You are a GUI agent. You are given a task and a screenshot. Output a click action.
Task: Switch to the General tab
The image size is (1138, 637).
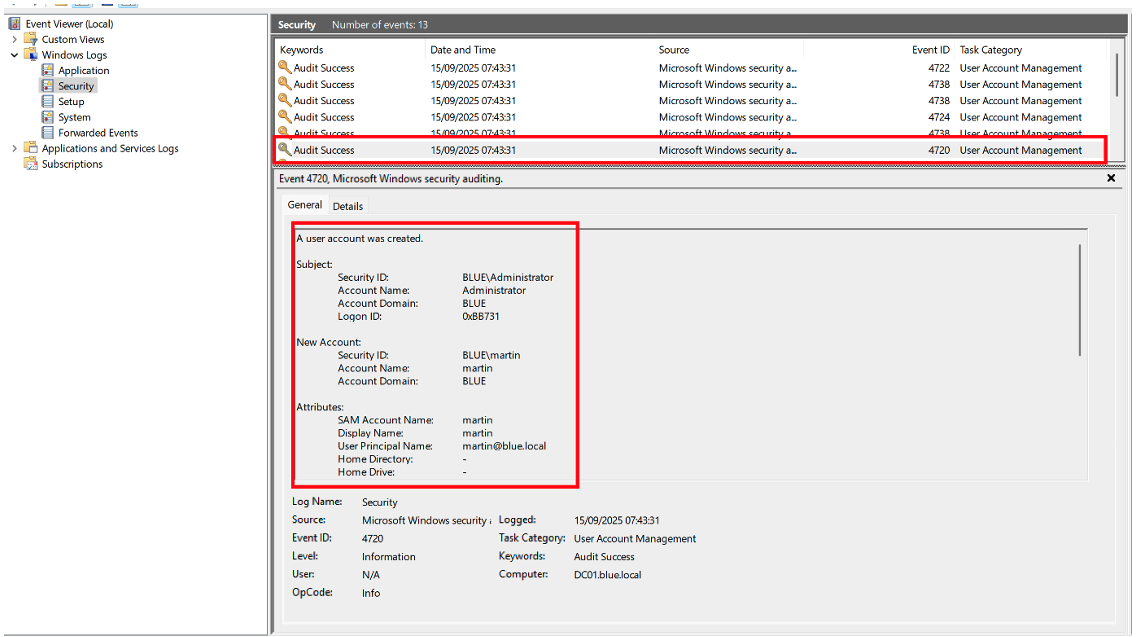[305, 205]
